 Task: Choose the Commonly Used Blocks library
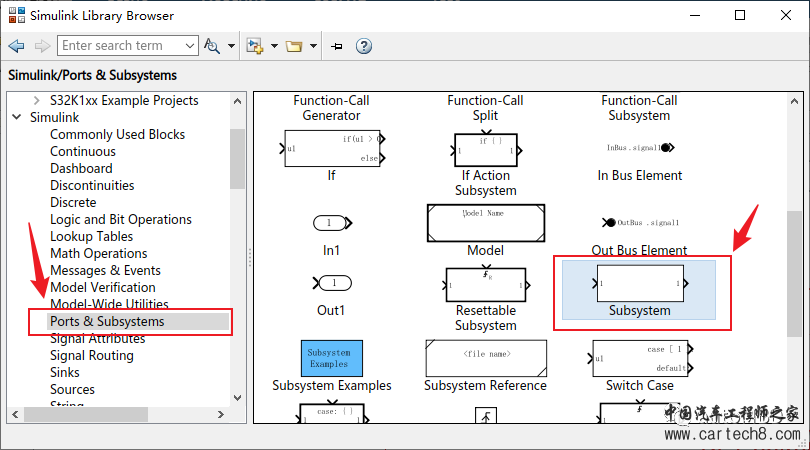click(x=117, y=134)
